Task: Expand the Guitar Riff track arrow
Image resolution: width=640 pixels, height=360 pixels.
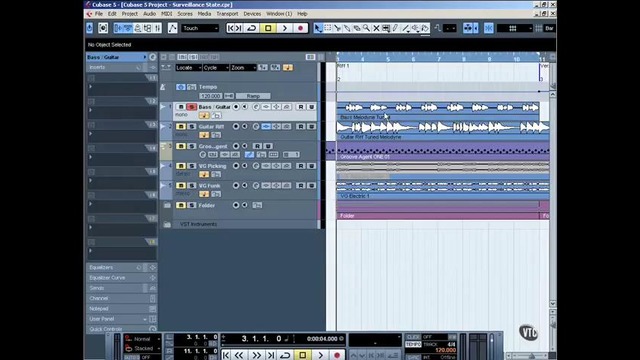Action: [163, 127]
